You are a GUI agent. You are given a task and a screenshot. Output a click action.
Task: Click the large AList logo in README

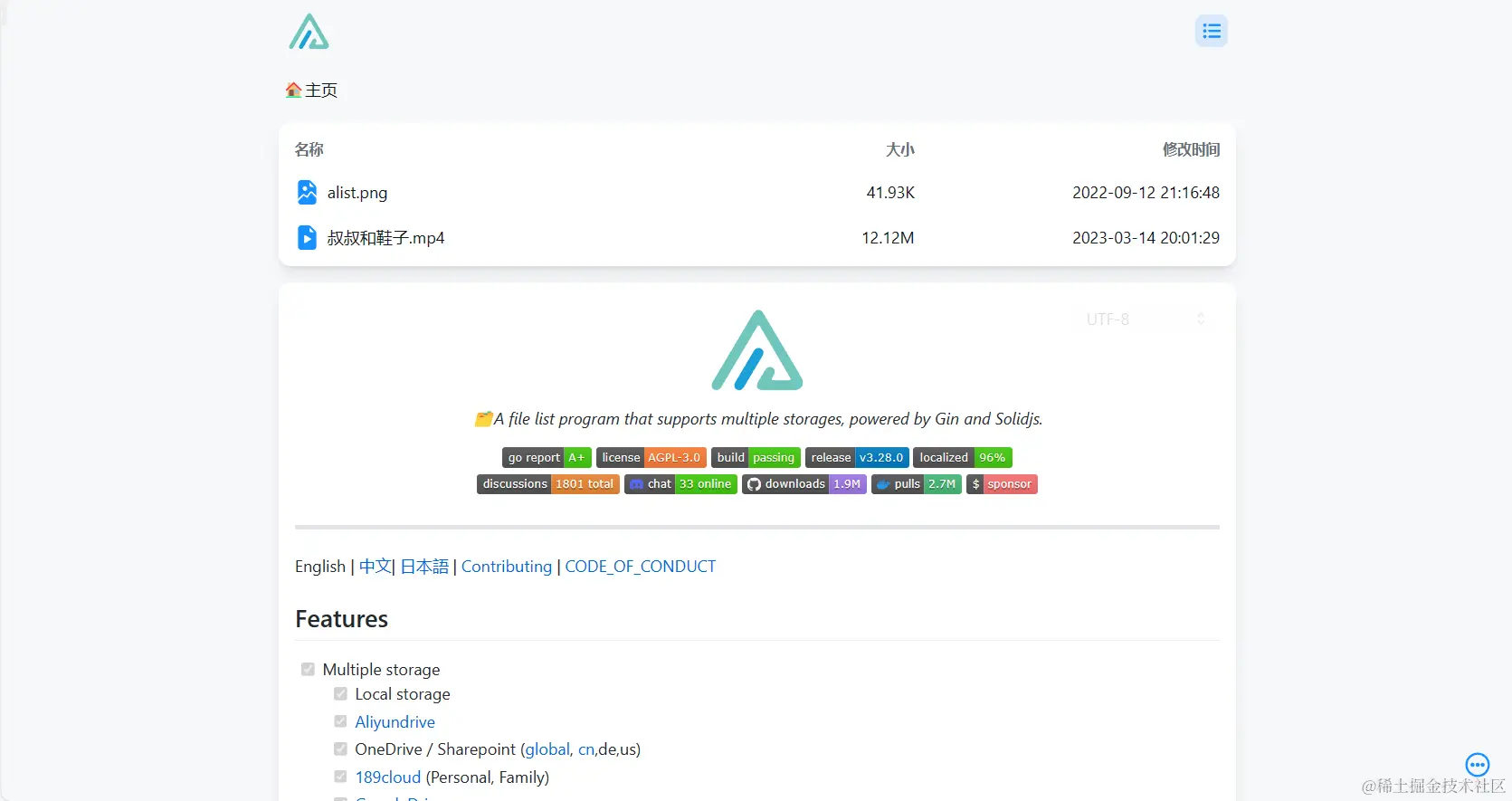click(x=757, y=350)
